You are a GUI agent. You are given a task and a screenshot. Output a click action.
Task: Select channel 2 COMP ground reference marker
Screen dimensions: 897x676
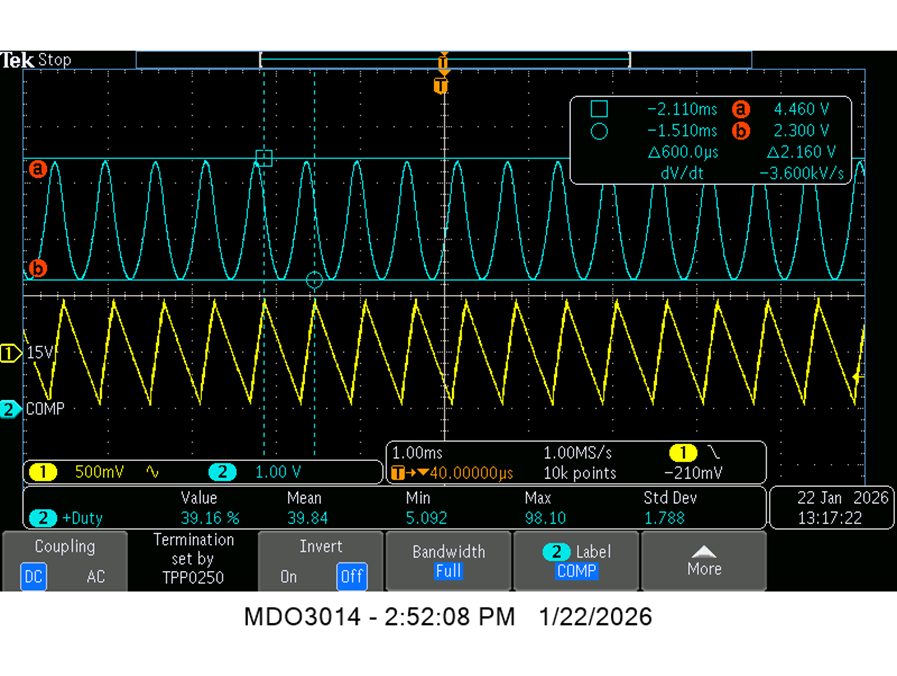(10, 409)
